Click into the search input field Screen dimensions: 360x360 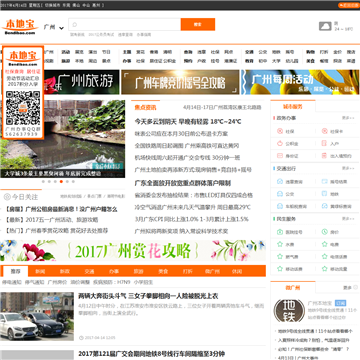(x=125, y=24)
